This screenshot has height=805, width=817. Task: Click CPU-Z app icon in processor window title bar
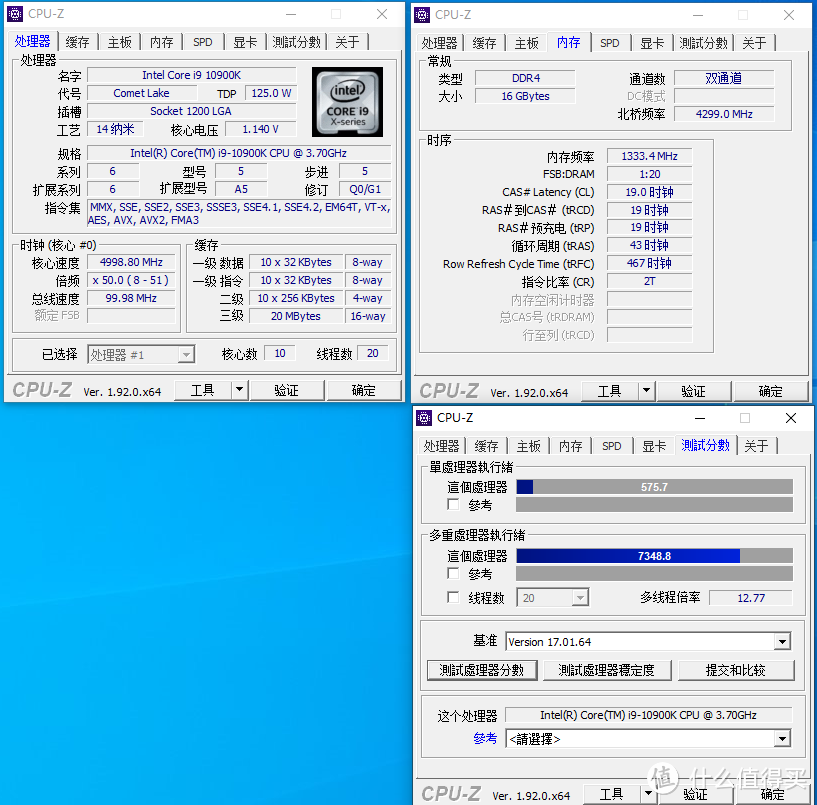click(x=15, y=14)
